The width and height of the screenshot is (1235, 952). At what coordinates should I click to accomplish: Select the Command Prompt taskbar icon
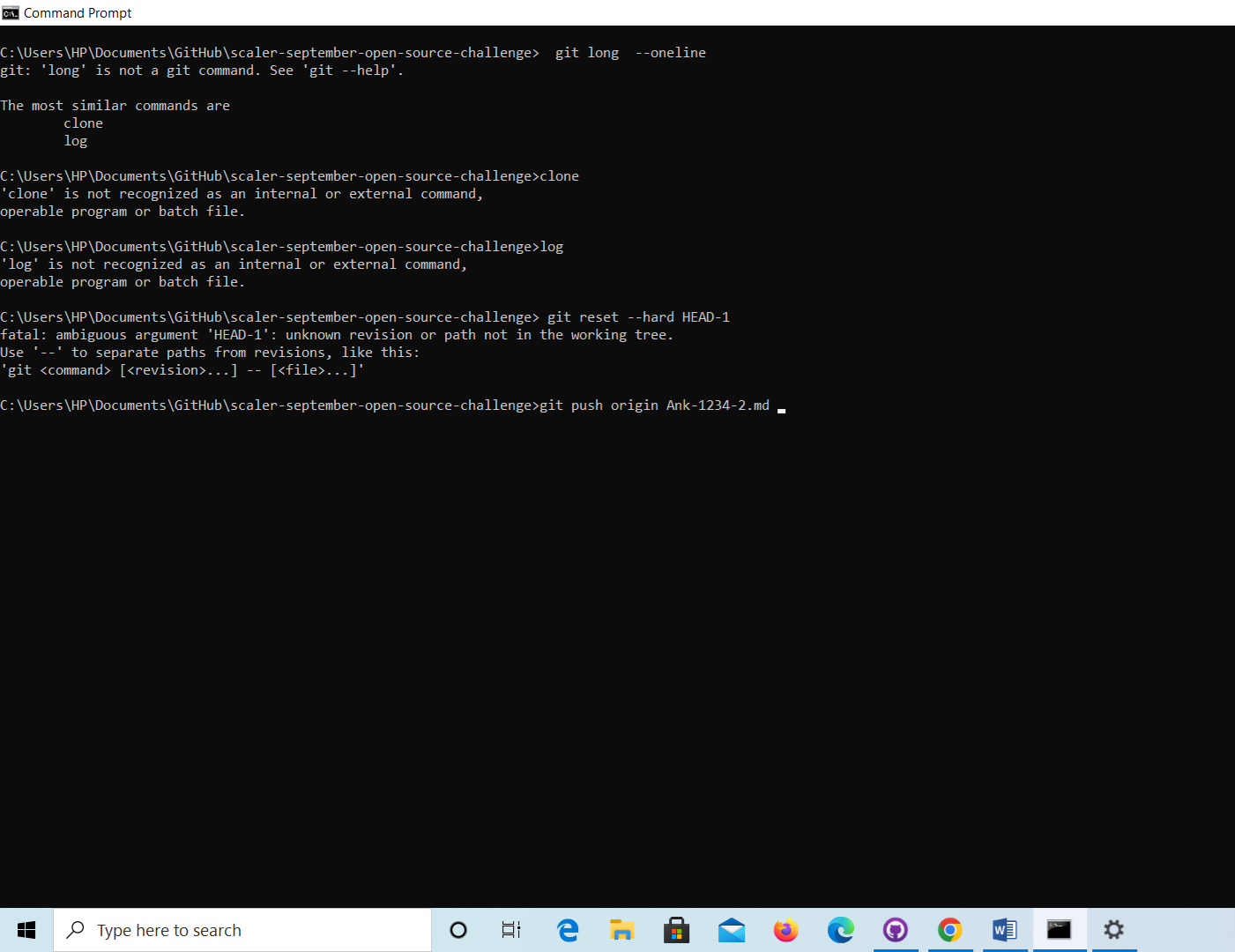1059,930
